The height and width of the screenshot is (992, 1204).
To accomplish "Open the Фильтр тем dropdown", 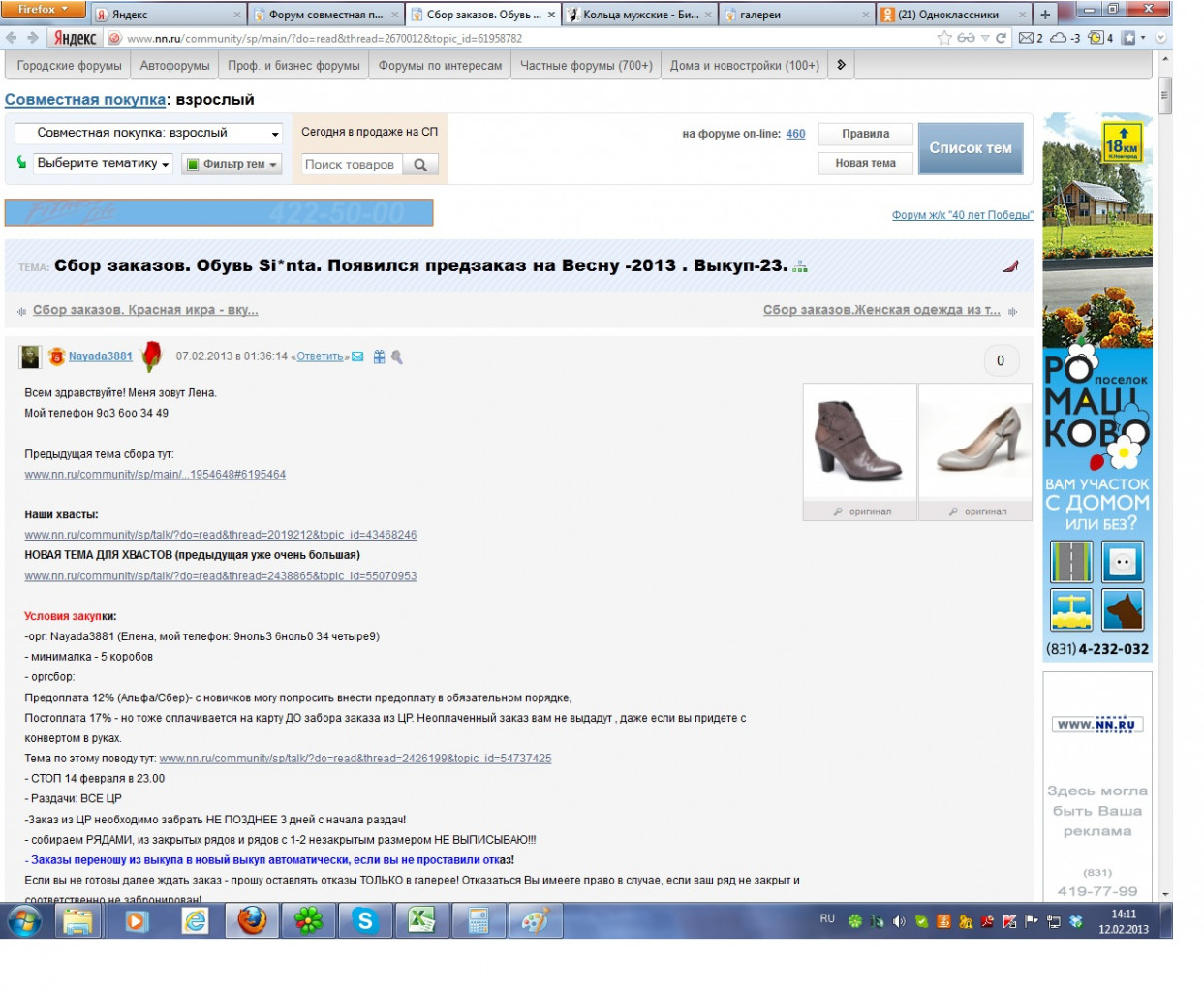I will pos(232,164).
